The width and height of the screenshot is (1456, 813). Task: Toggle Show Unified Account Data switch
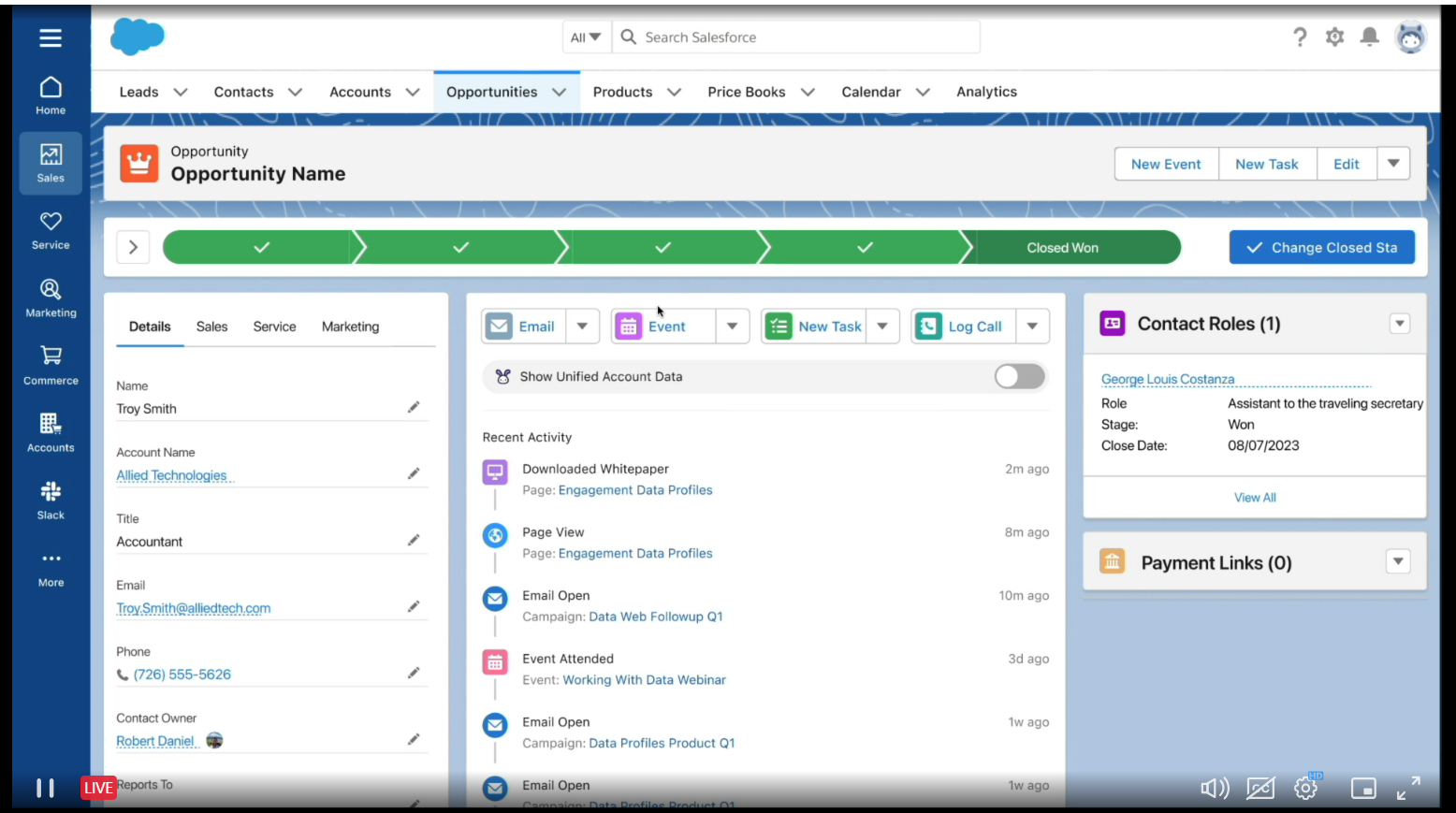coord(1019,376)
